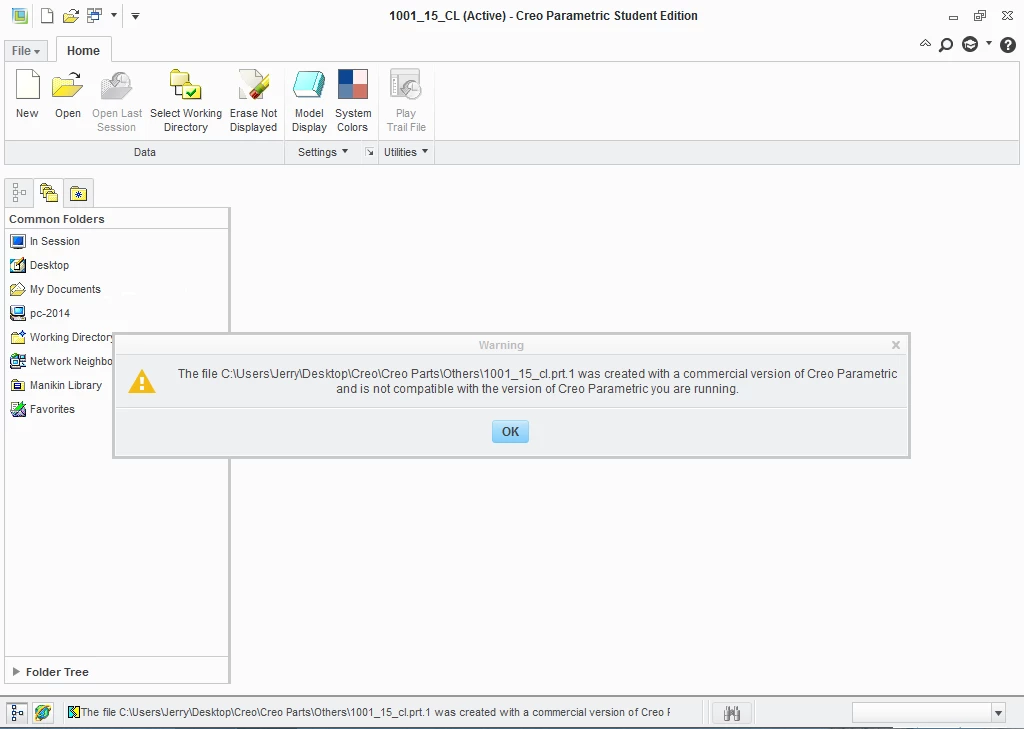Click the New file ribbon icon

point(27,85)
